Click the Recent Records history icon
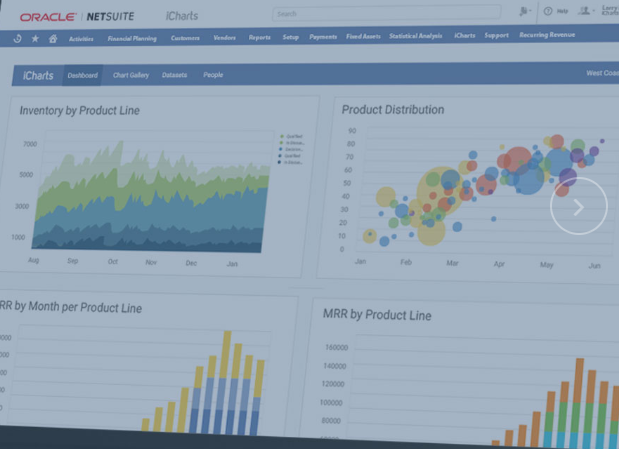The width and height of the screenshot is (619, 449). tap(18, 38)
